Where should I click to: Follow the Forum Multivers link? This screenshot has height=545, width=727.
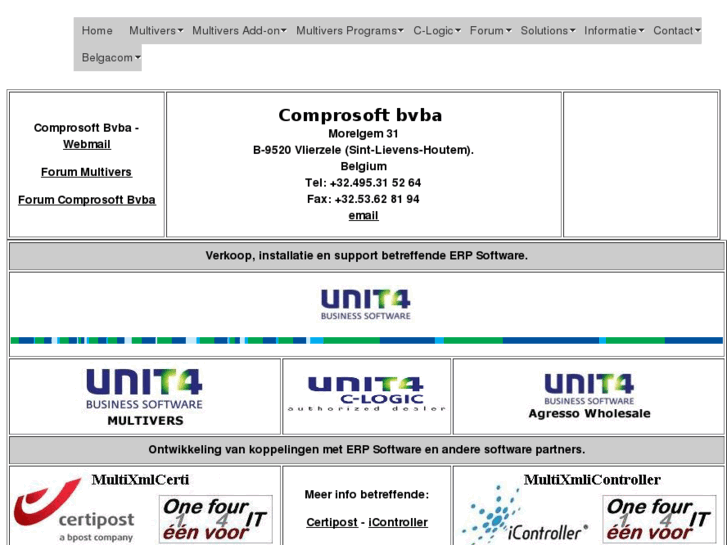click(86, 172)
